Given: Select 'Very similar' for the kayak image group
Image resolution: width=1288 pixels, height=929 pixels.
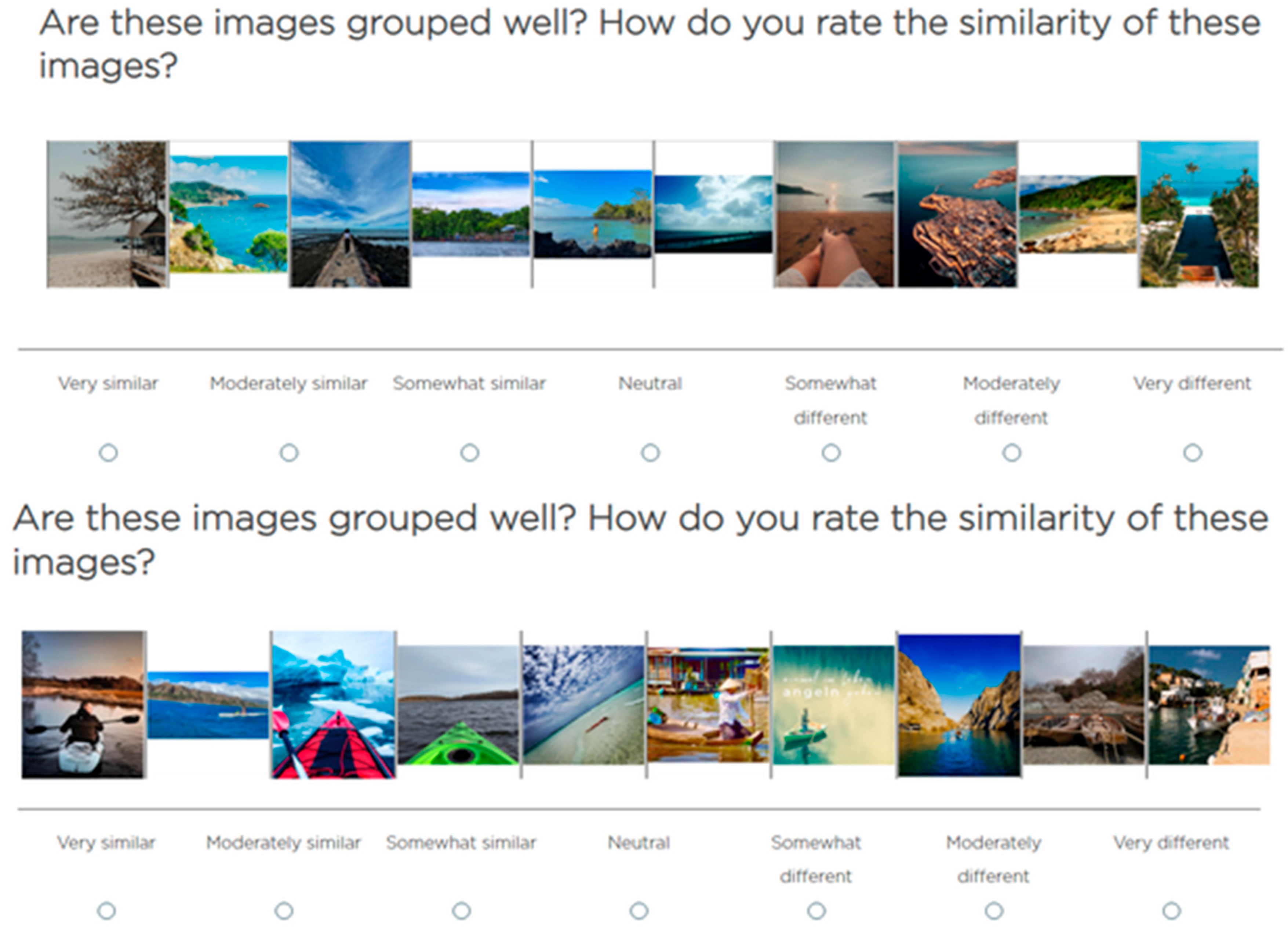Looking at the screenshot, I should (107, 910).
